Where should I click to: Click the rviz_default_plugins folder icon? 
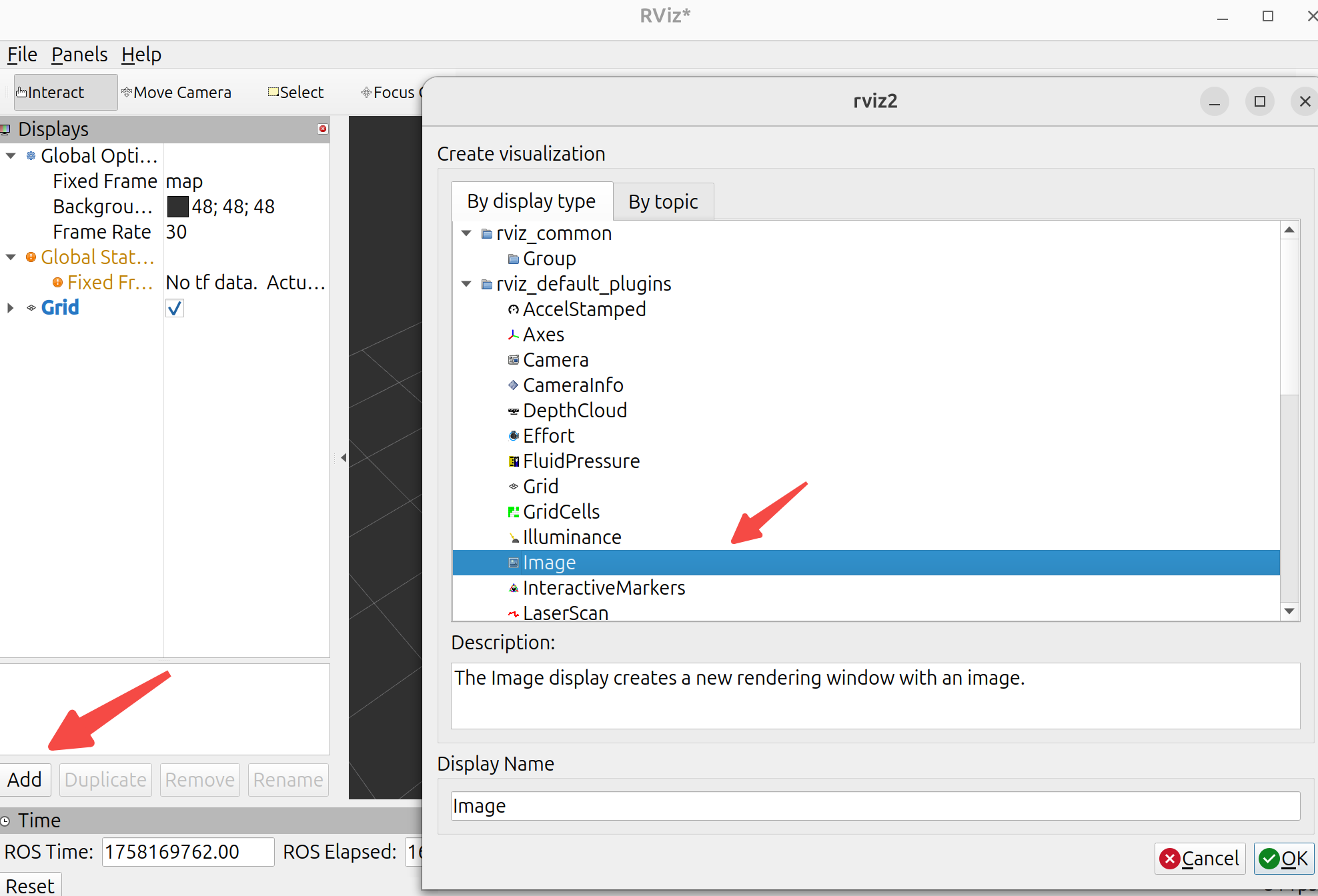(x=487, y=284)
